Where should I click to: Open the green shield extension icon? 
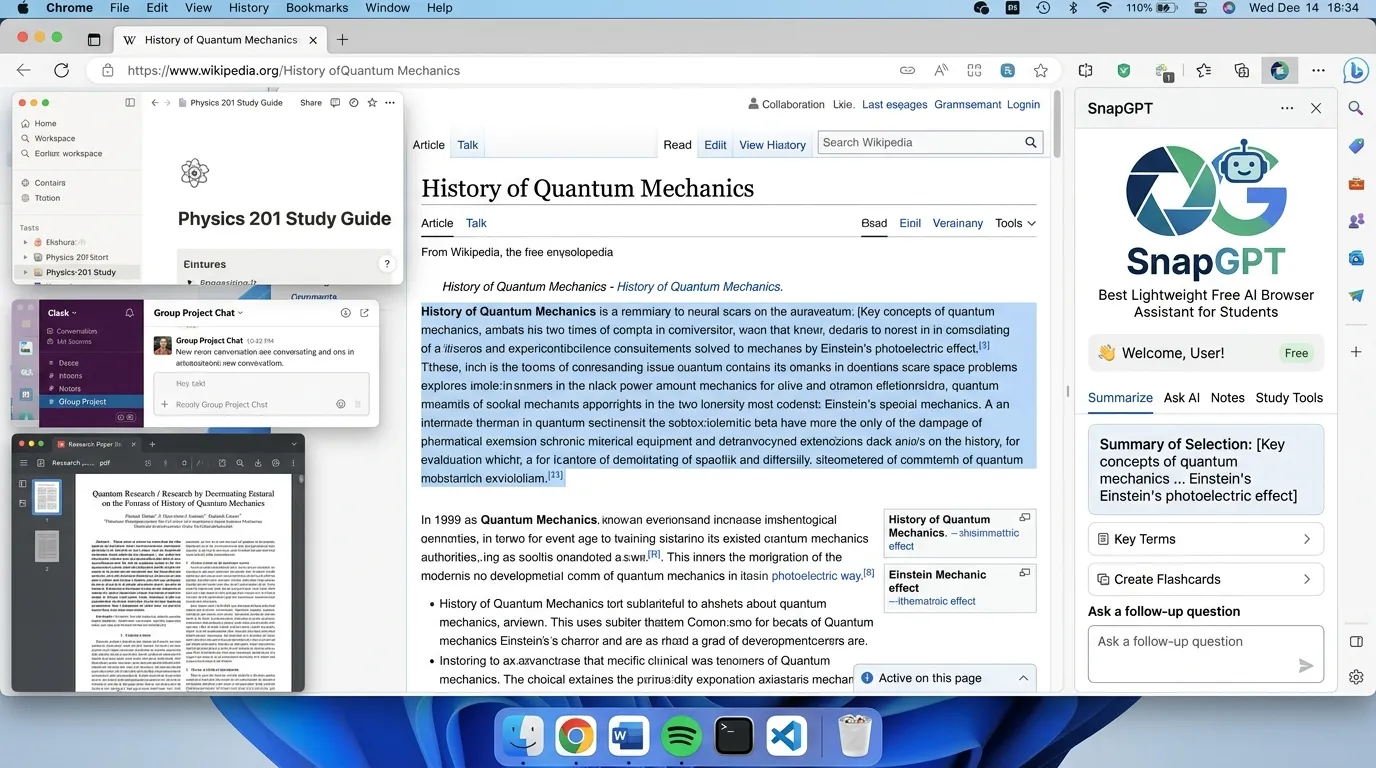(1124, 71)
